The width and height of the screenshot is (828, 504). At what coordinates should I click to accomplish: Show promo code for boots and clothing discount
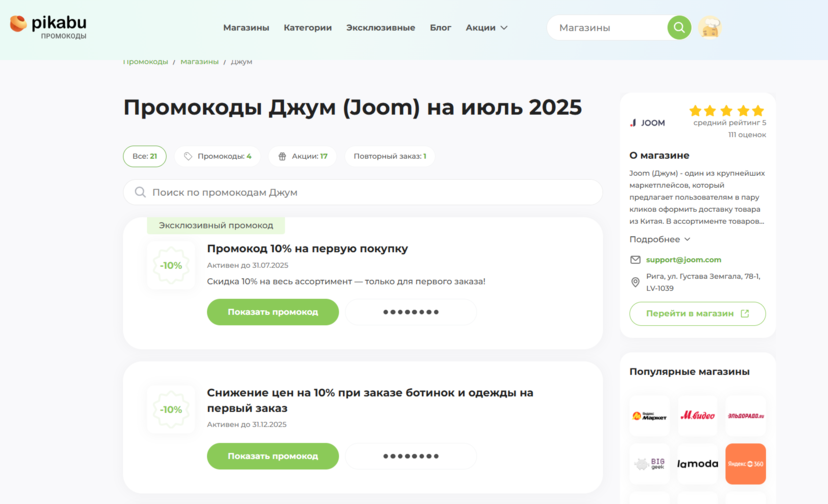tap(272, 456)
